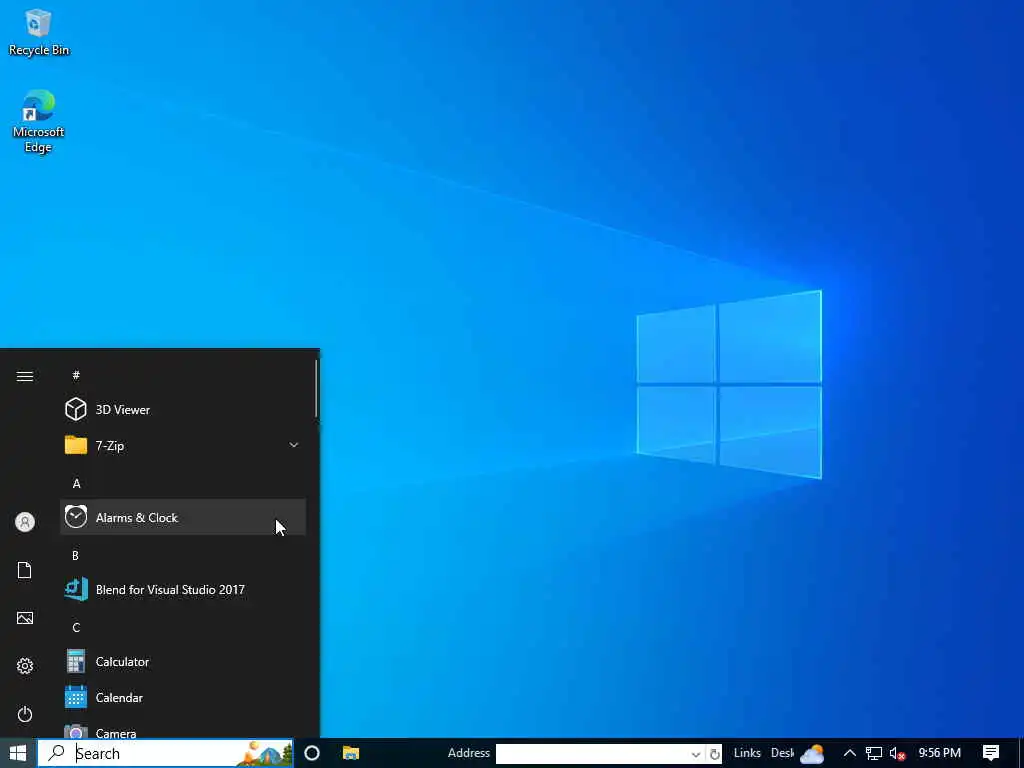Open the Action Center notifications icon

pyautogui.click(x=991, y=753)
